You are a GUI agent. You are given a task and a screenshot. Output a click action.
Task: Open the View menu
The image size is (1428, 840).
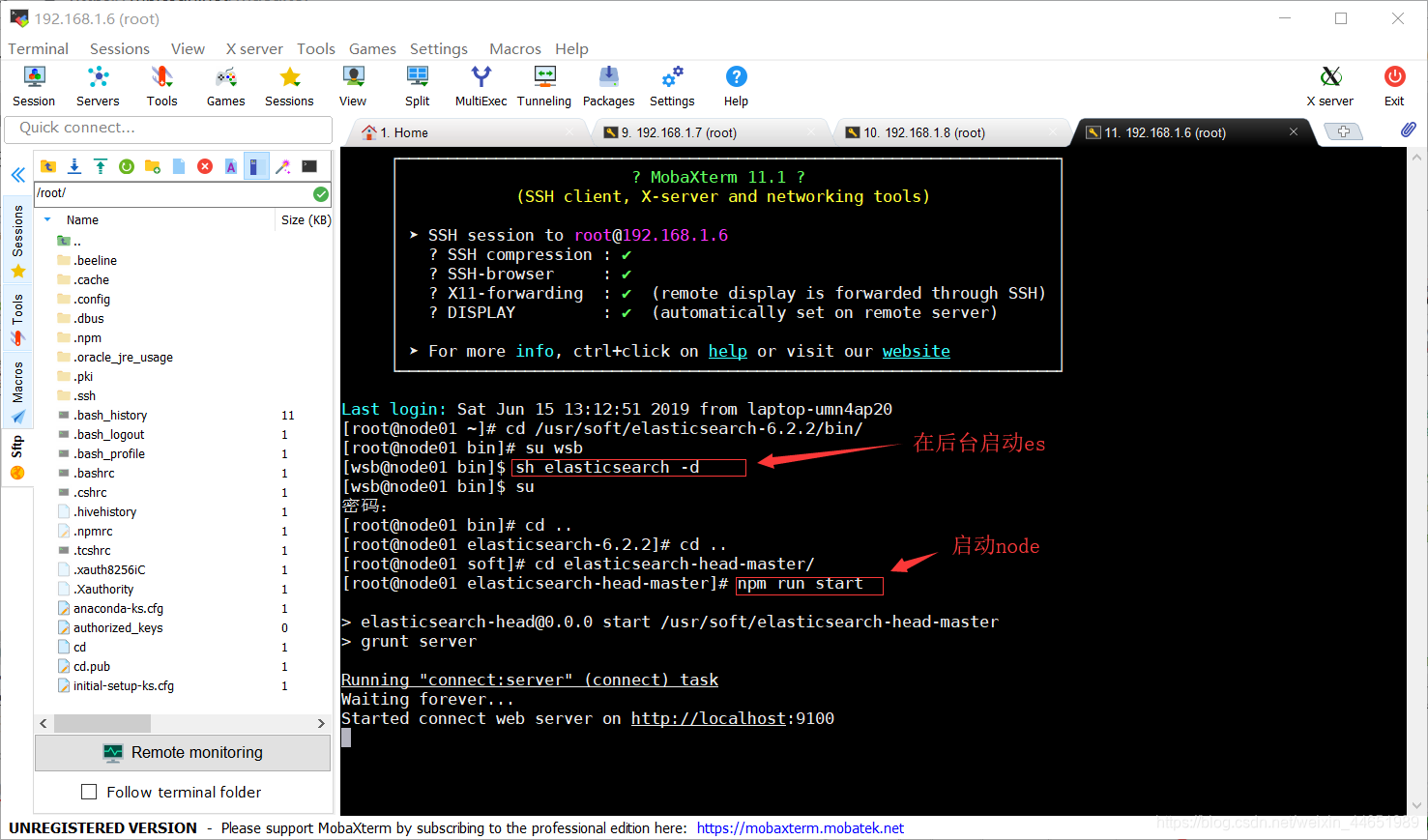coord(188,48)
